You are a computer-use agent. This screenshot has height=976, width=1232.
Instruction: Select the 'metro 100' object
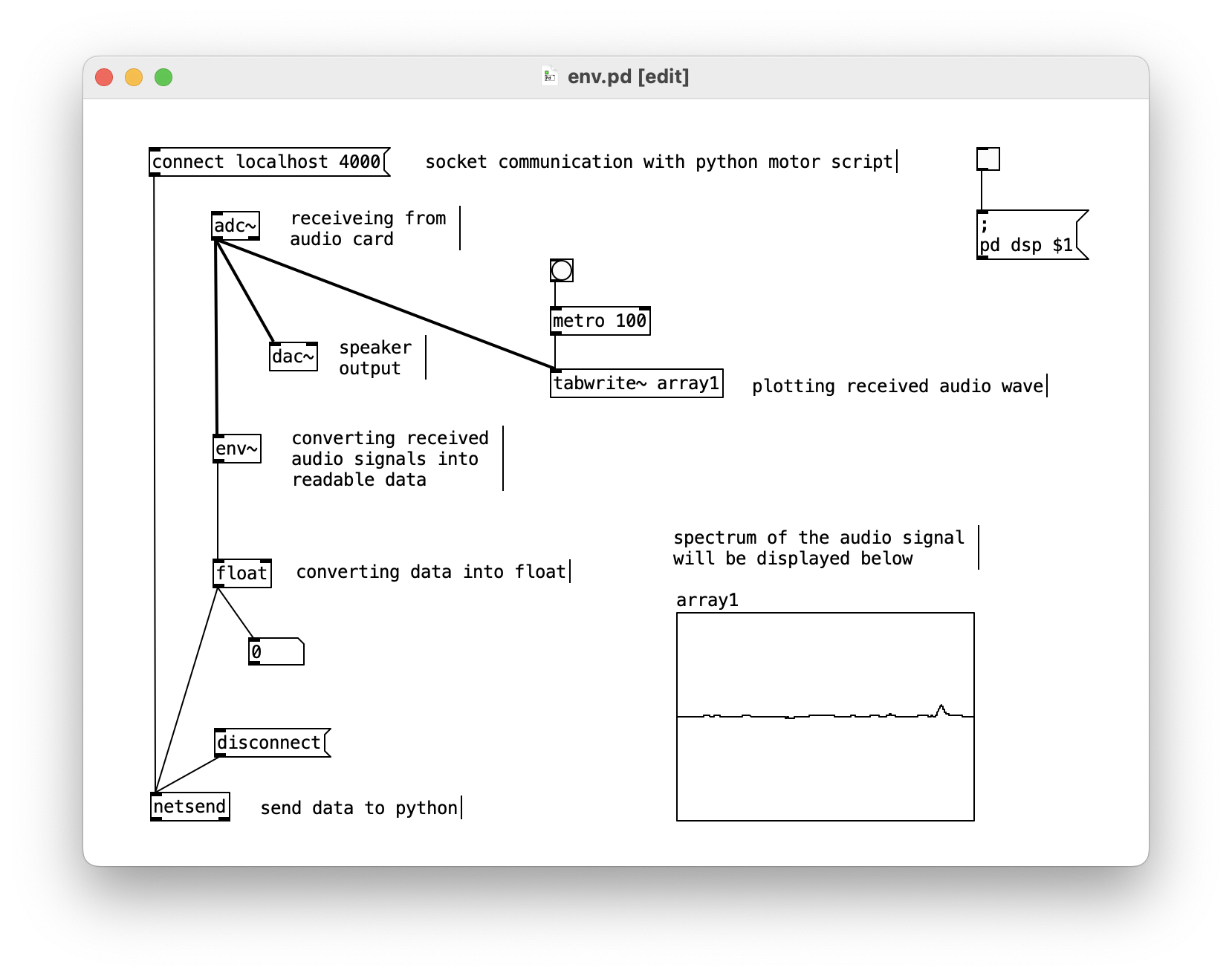(600, 321)
